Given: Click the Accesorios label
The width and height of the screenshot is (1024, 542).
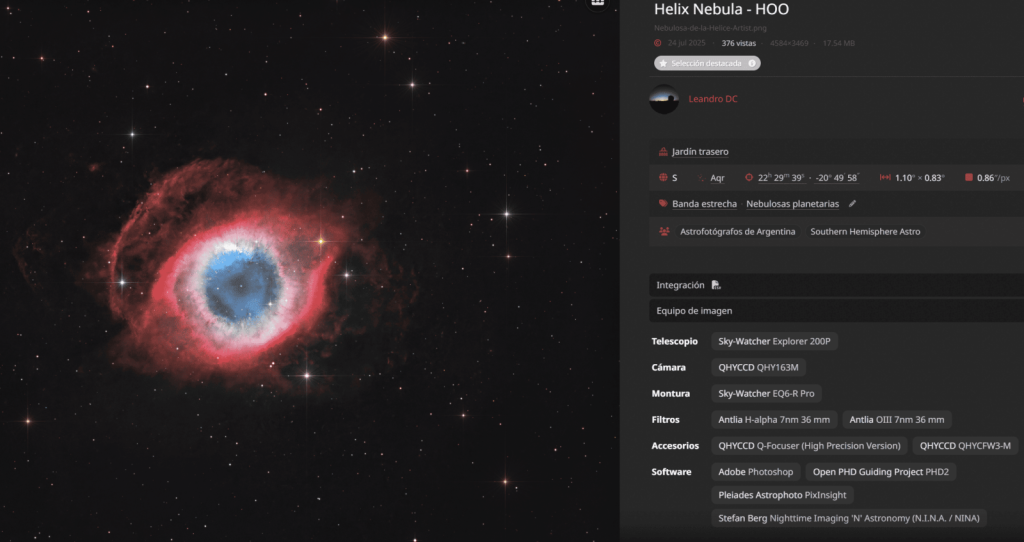Looking at the screenshot, I should [x=675, y=445].
